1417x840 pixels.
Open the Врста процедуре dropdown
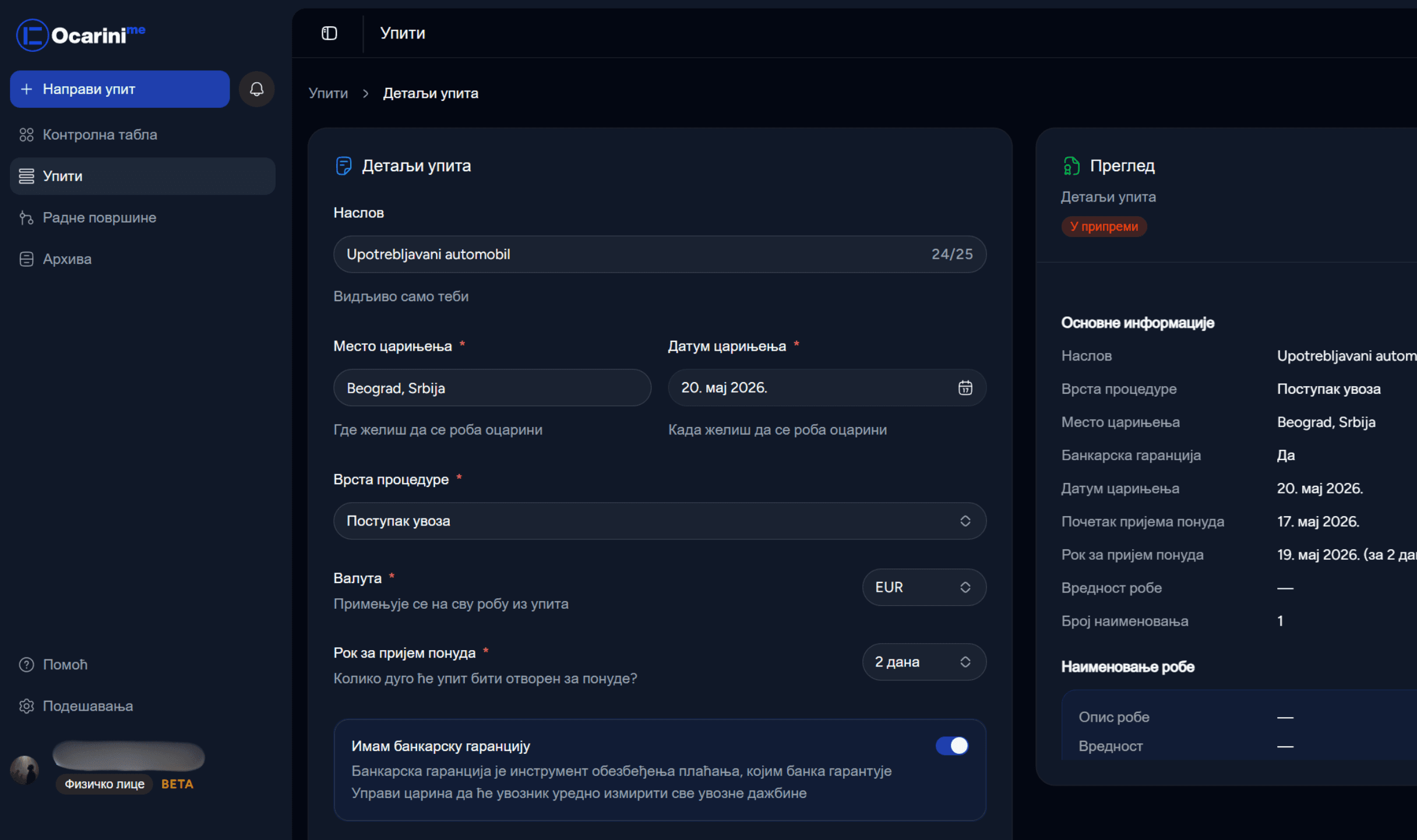click(x=660, y=521)
